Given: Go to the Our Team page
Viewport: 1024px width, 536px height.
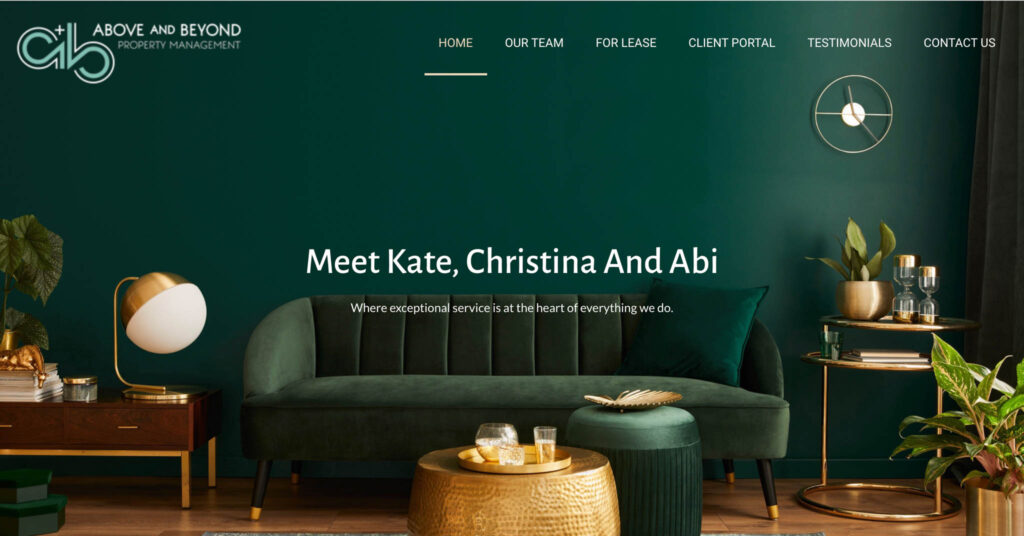Looking at the screenshot, I should (534, 43).
